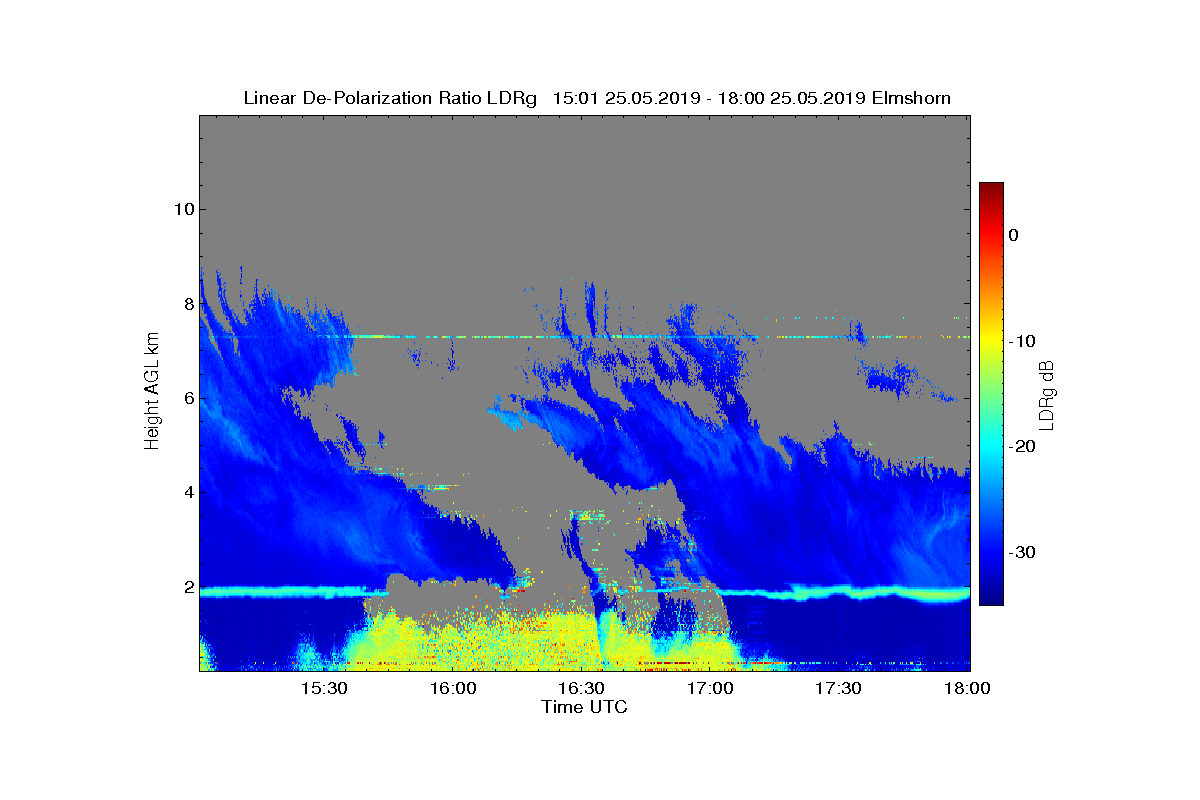This screenshot has width=1200, height=800.
Task: Click the 16:00 time tick label
Action: point(453,689)
